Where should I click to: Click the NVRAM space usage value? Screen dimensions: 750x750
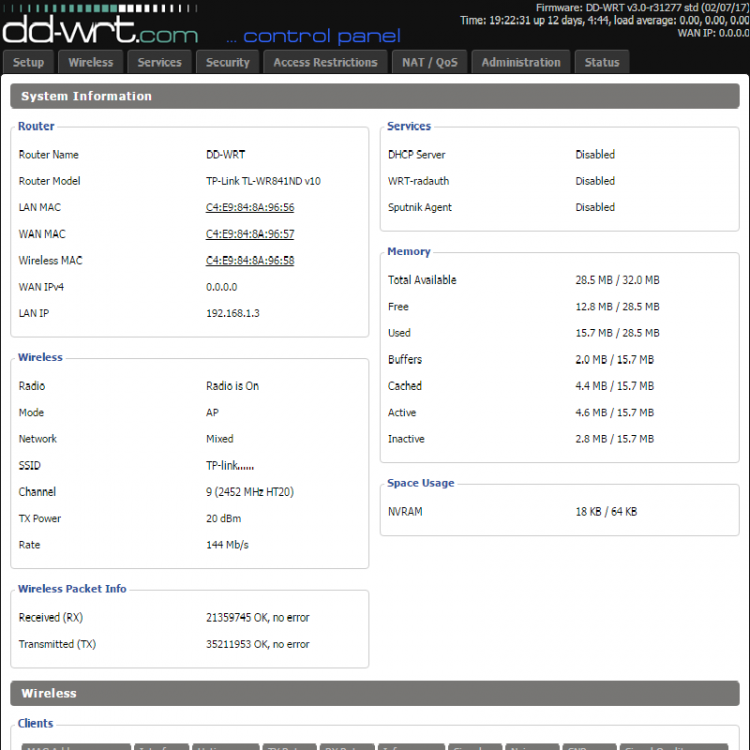(606, 512)
